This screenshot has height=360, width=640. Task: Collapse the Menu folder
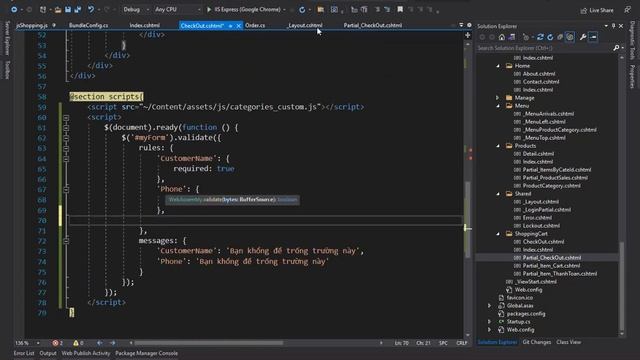coord(498,106)
